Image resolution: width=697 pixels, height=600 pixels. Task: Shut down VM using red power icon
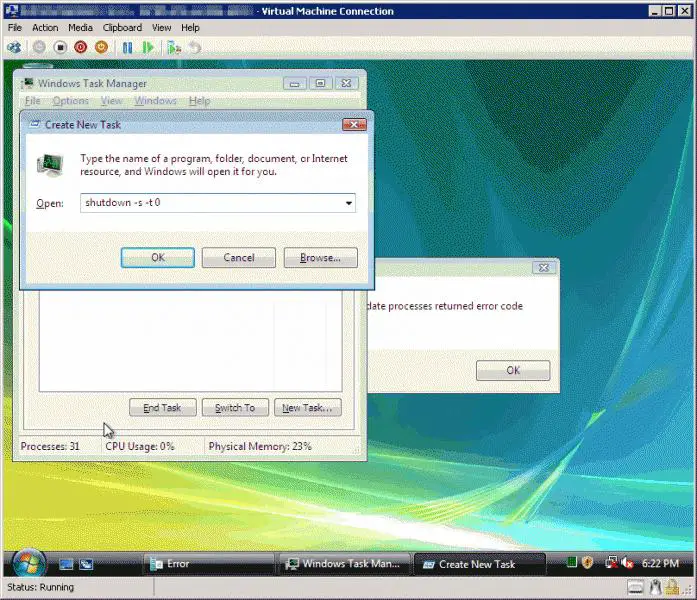80,47
